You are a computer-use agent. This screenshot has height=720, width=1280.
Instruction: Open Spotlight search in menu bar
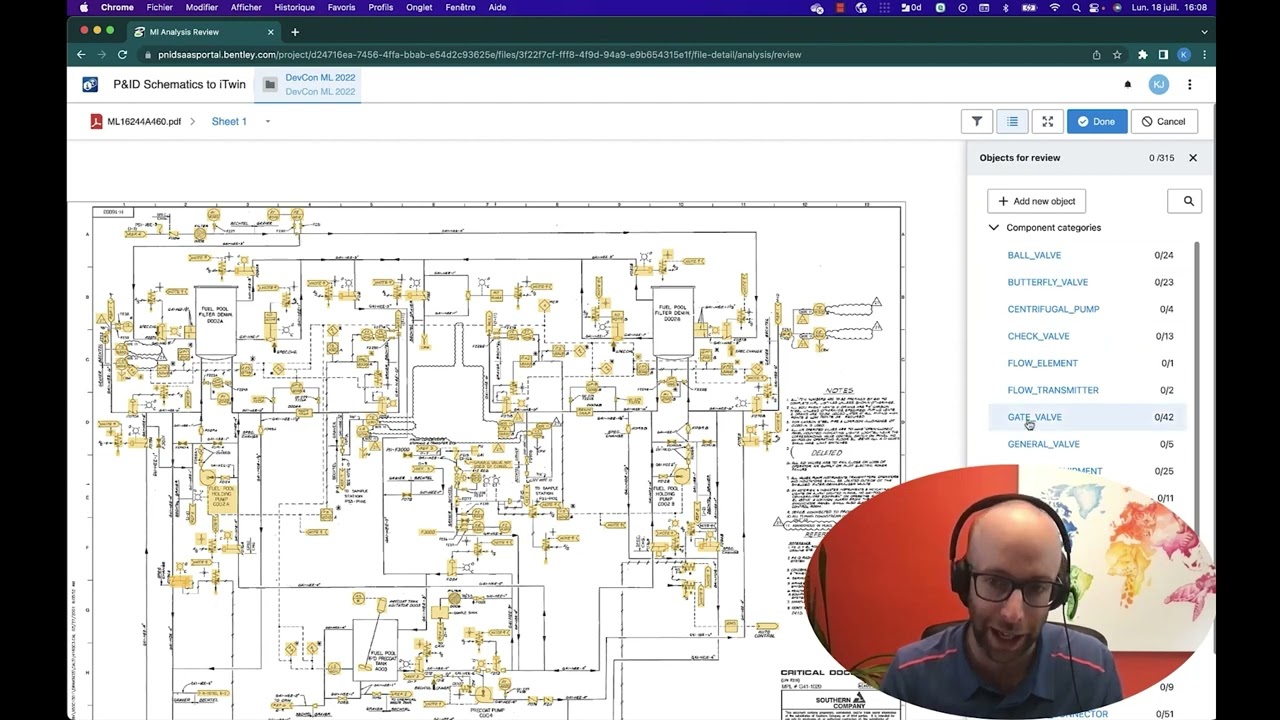click(1076, 7)
